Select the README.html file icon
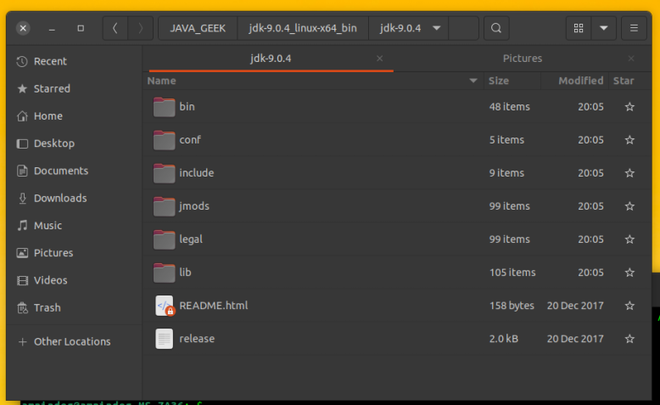 pos(164,306)
